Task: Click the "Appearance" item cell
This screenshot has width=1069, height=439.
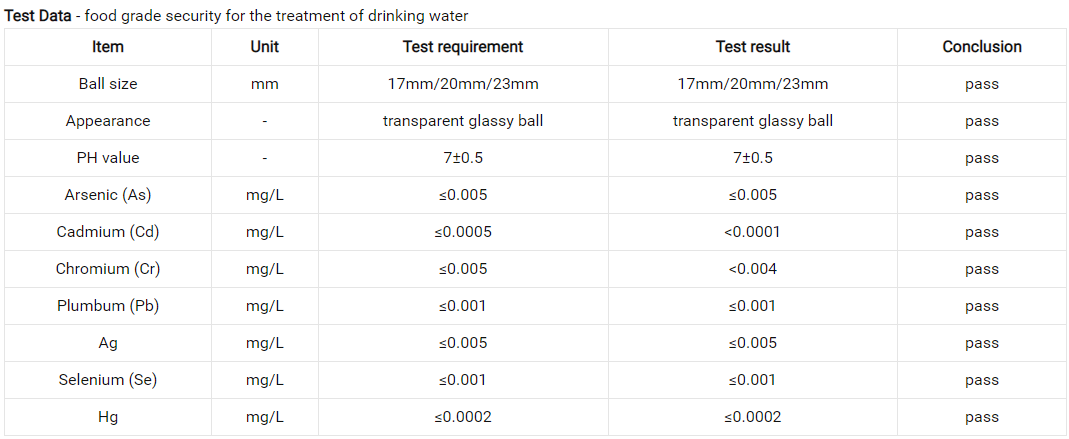Action: pos(108,121)
